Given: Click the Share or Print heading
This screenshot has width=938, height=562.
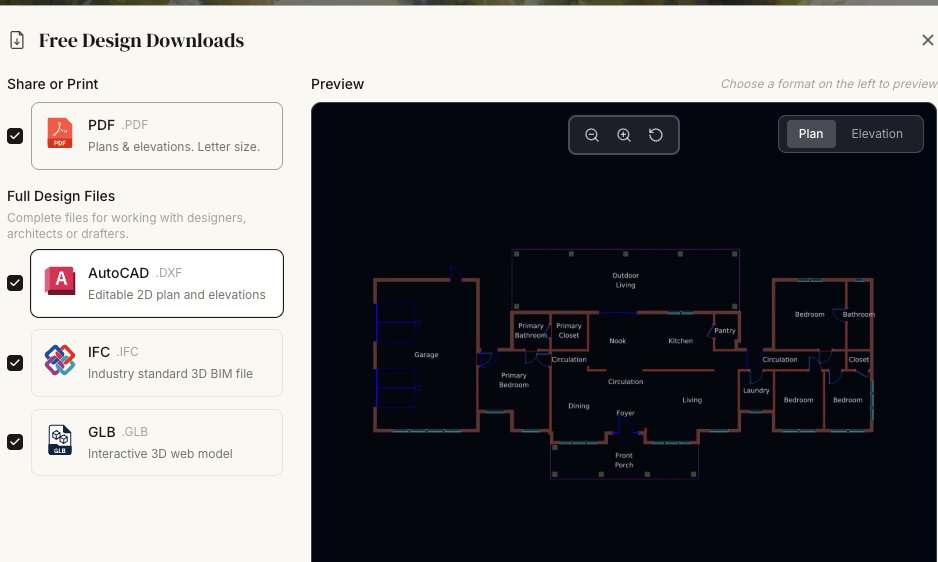Looking at the screenshot, I should tap(53, 84).
